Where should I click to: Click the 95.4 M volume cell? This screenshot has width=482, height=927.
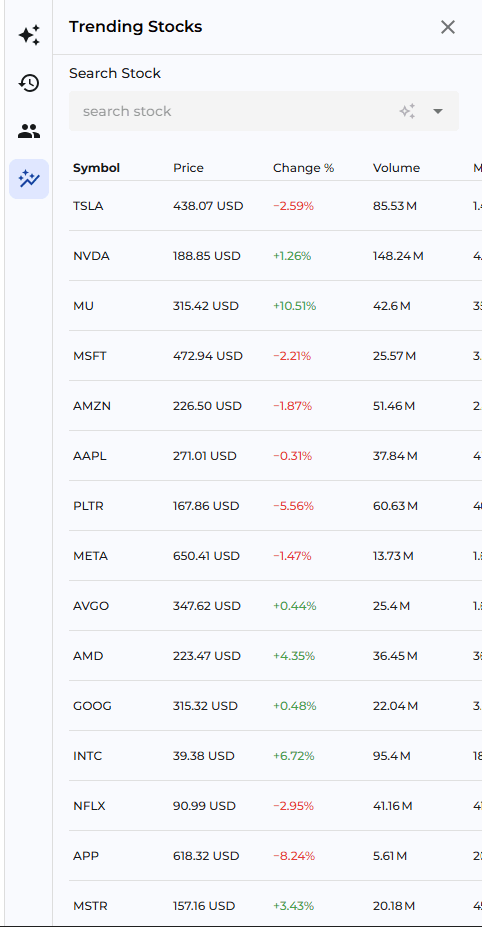coord(392,756)
